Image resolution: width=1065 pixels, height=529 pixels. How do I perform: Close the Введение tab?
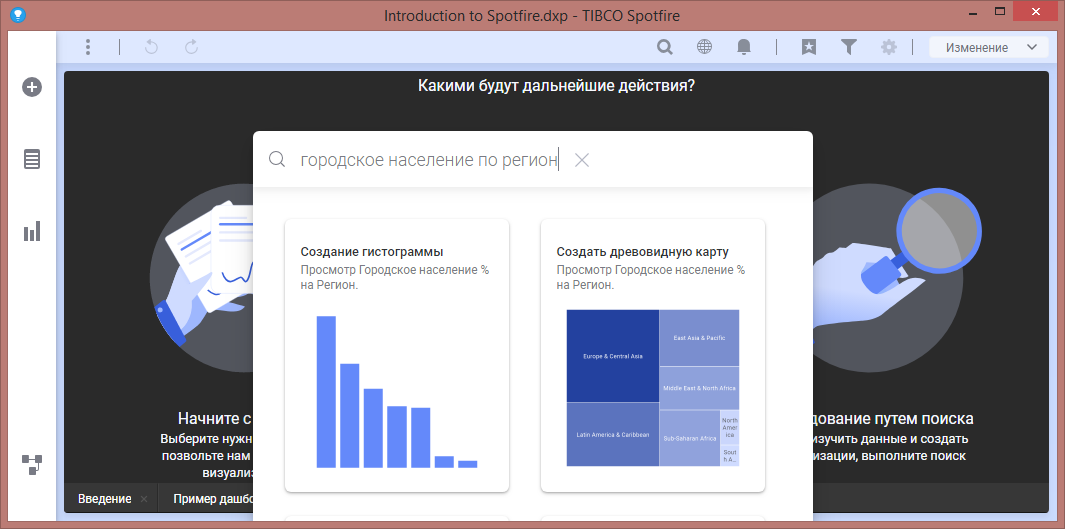click(143, 499)
